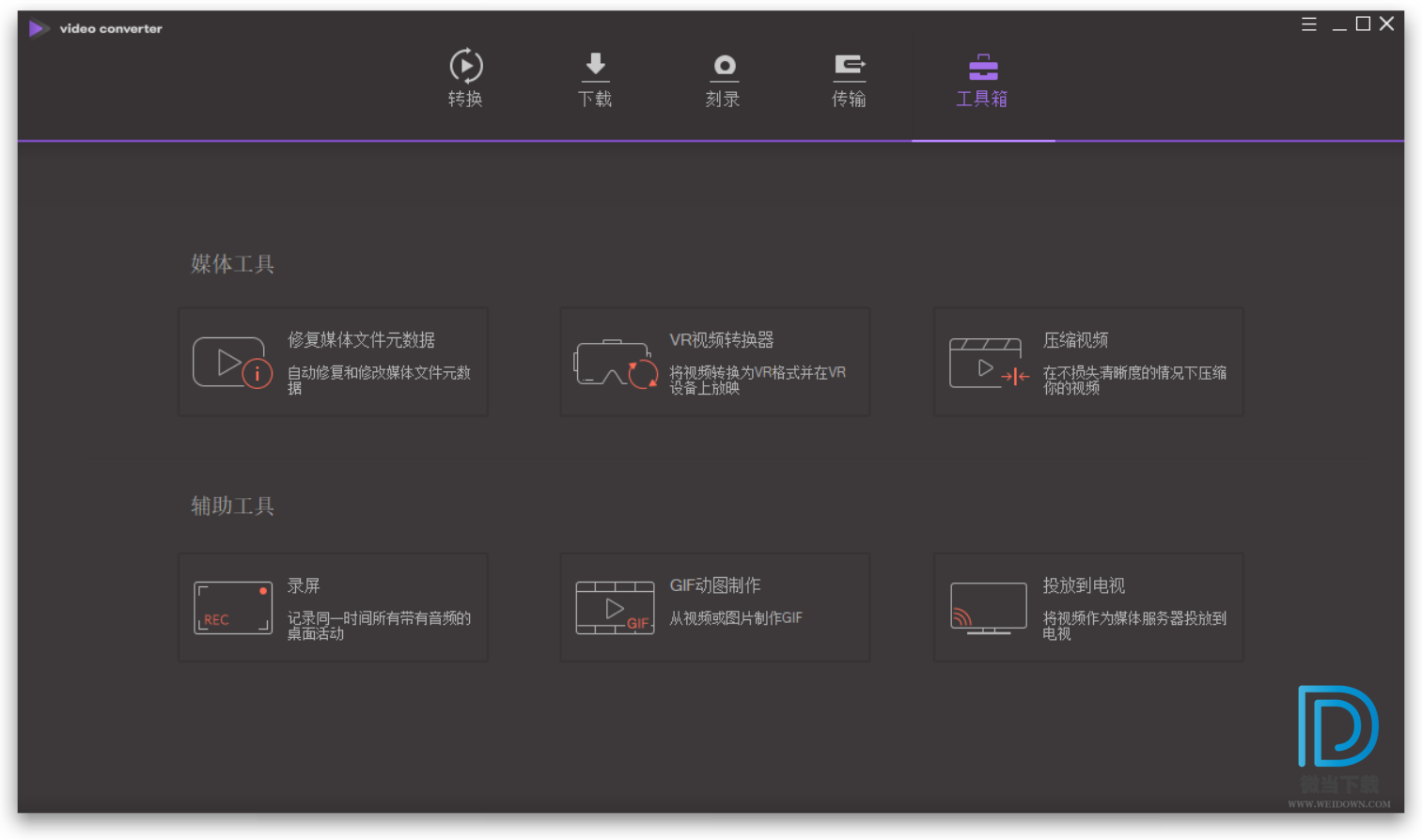Screen dimensions: 1422x840
Task: Click the download arrow icon
Action: point(595,66)
